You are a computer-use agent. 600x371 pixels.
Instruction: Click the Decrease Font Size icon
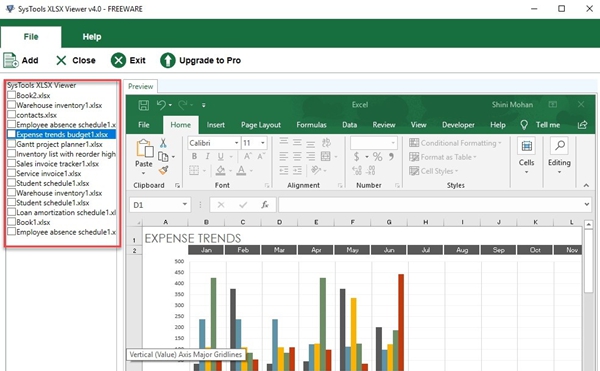(261, 156)
